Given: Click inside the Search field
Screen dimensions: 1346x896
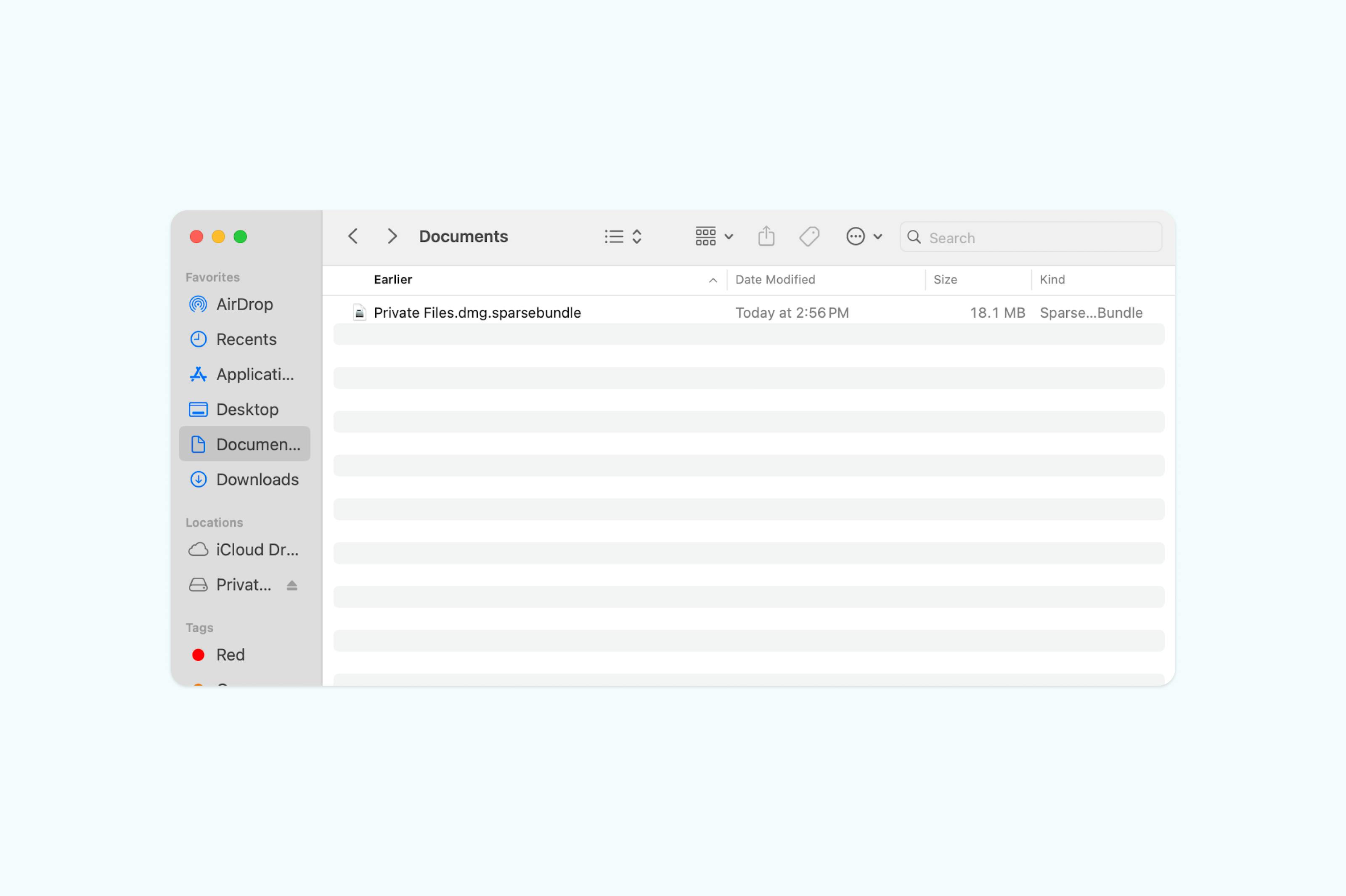Looking at the screenshot, I should pyautogui.click(x=1028, y=236).
